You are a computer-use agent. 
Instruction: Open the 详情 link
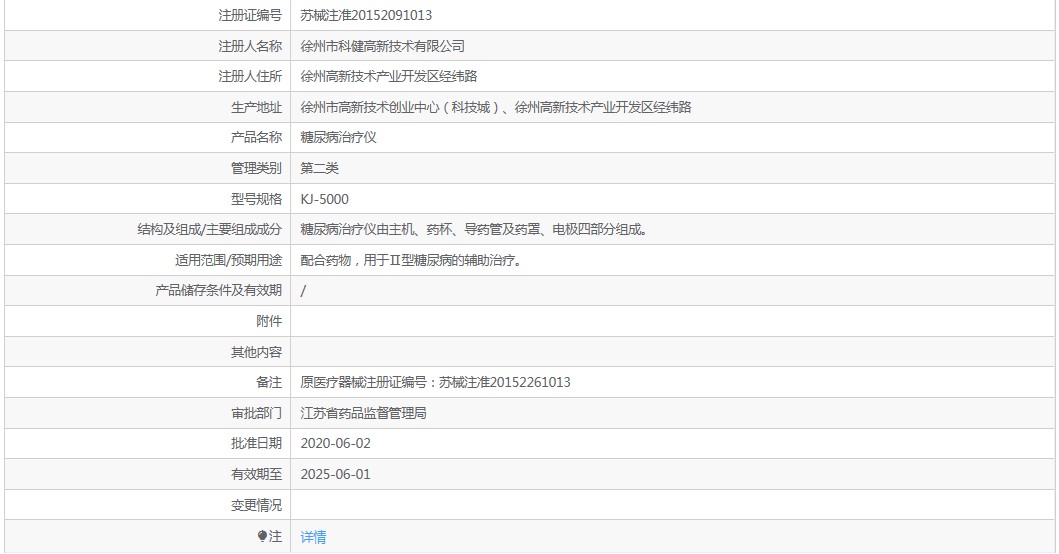[313, 537]
